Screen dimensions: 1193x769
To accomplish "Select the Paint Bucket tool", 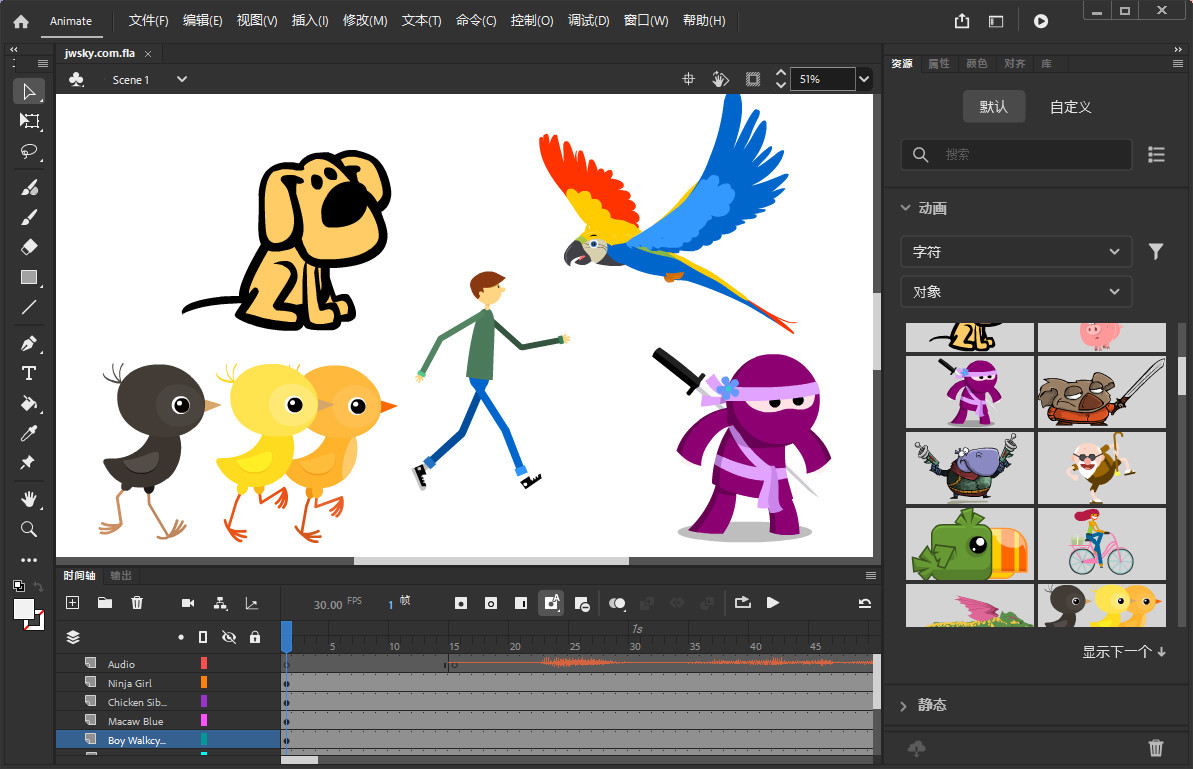I will (29, 403).
